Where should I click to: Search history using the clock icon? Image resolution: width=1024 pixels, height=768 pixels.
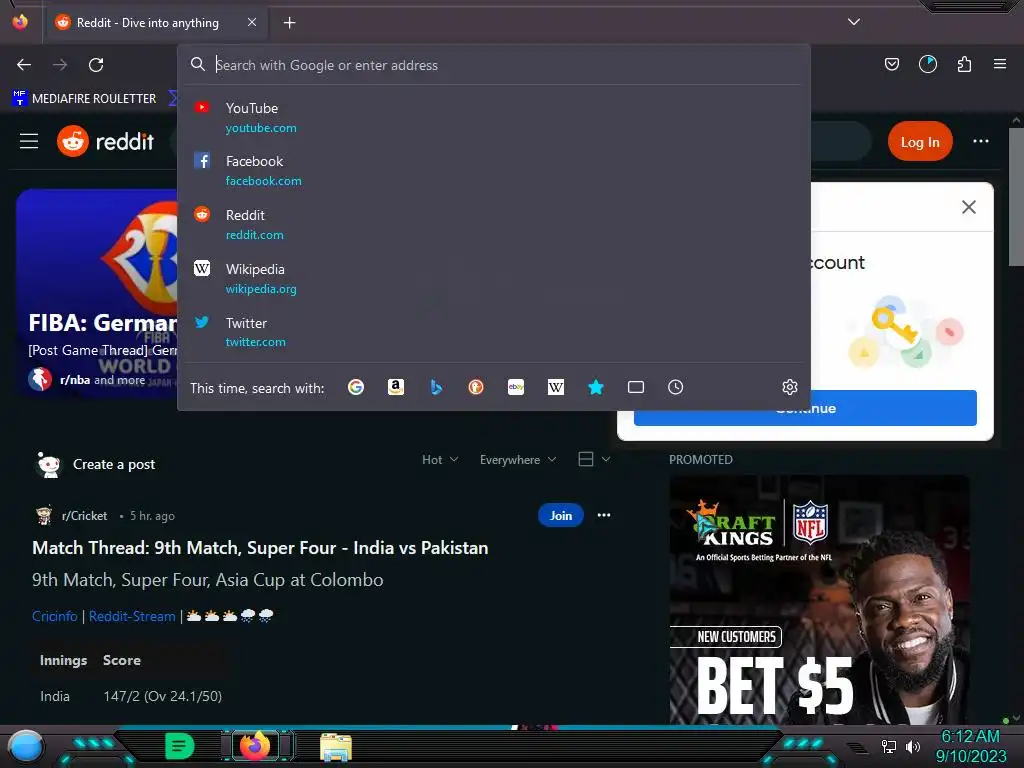click(676, 387)
